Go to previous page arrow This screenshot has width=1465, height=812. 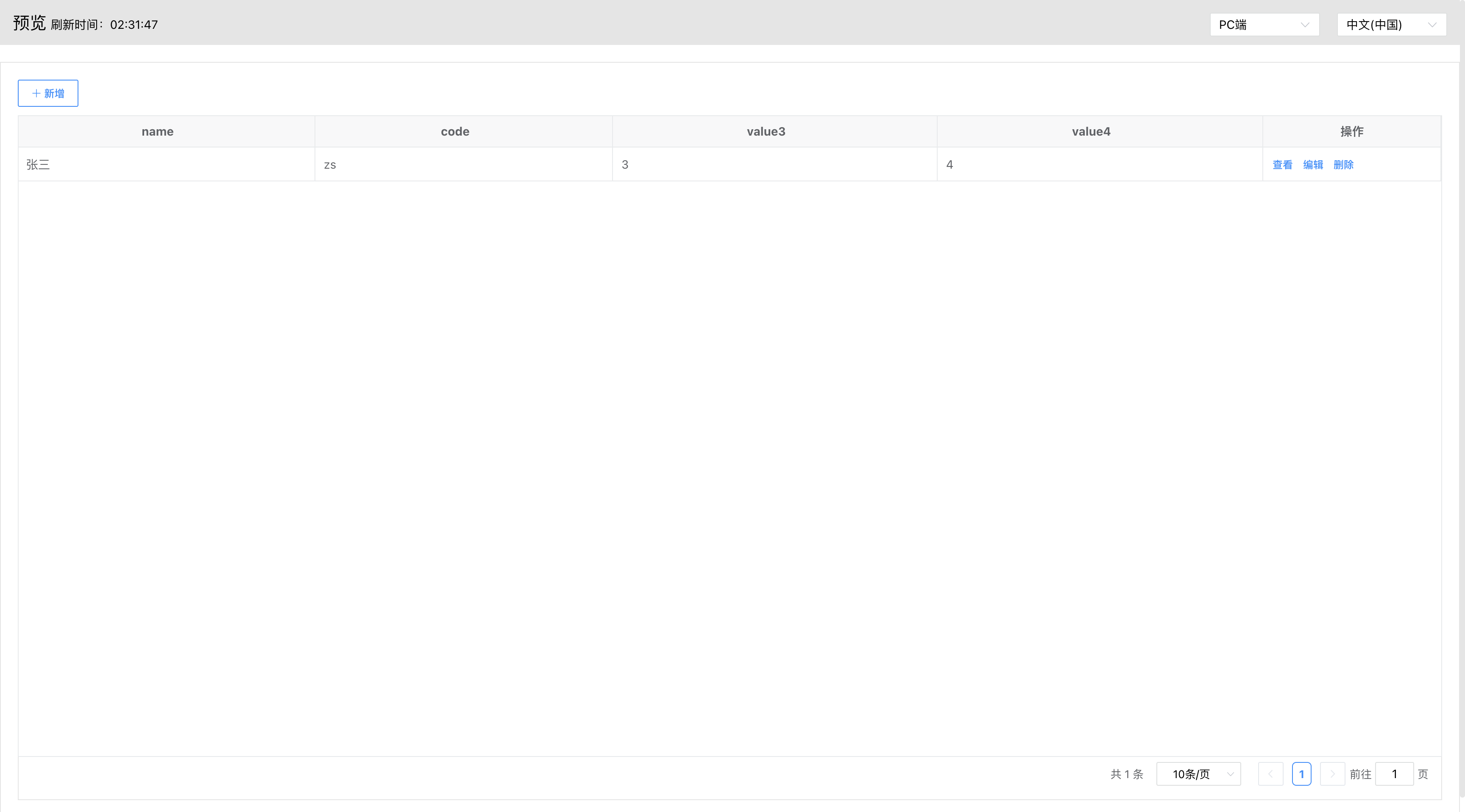pos(1270,774)
